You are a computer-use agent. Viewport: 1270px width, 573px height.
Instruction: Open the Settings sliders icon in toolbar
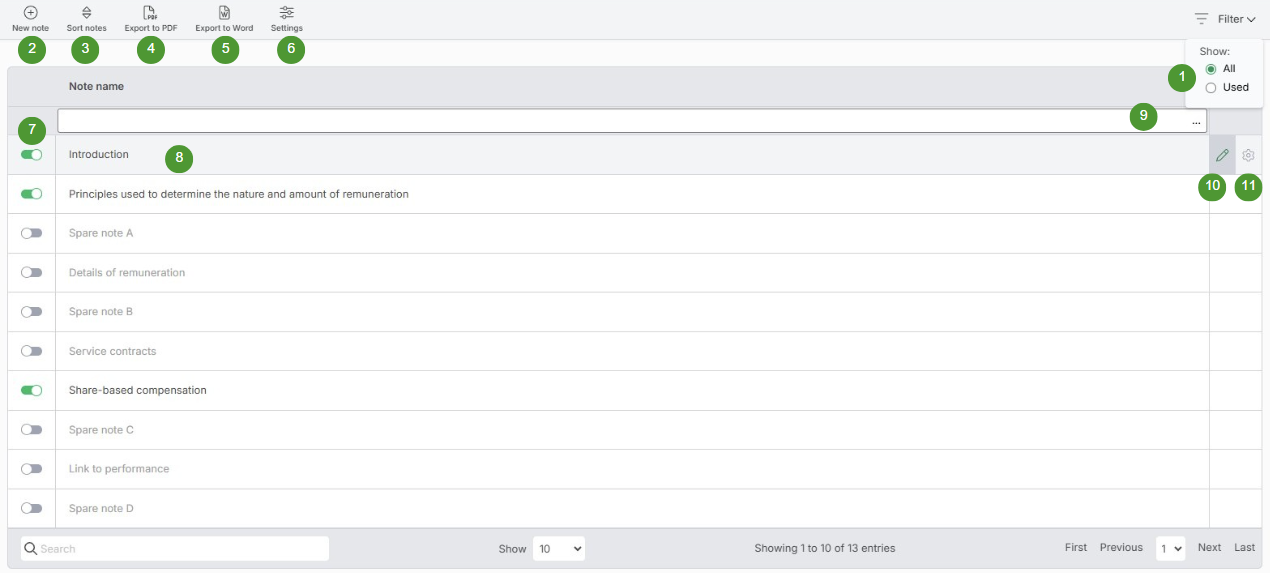(x=287, y=13)
